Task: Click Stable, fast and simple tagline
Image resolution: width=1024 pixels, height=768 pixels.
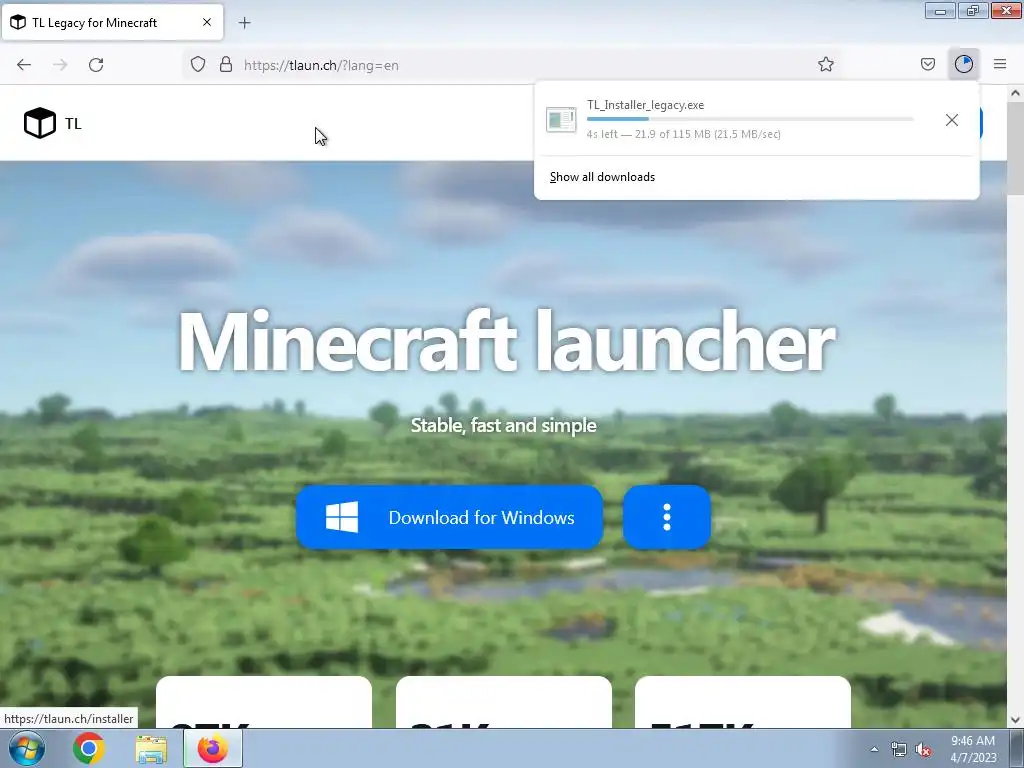Action: pyautogui.click(x=504, y=425)
